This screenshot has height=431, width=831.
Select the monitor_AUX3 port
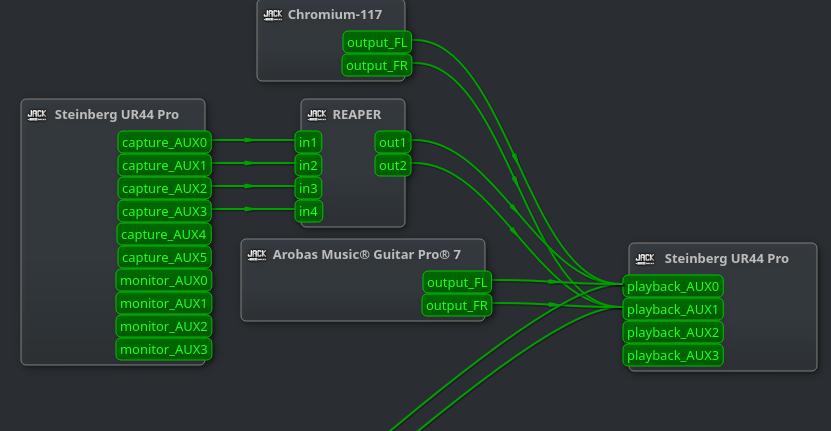click(164, 349)
